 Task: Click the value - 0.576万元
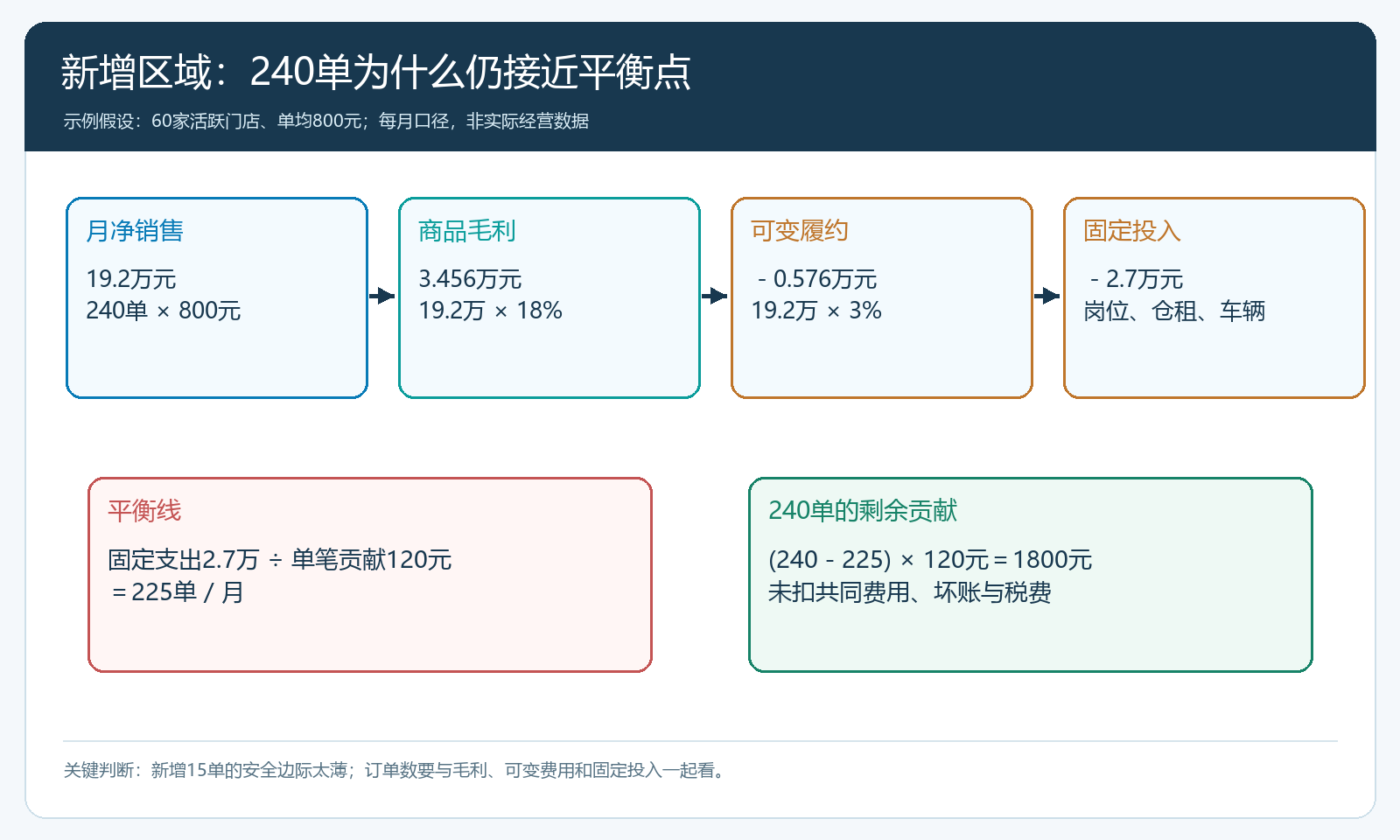coord(817,279)
